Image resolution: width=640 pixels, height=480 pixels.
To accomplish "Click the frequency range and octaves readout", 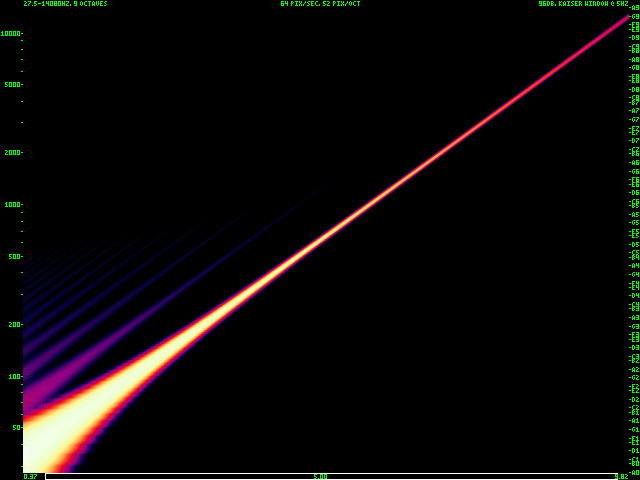I will point(65,4).
